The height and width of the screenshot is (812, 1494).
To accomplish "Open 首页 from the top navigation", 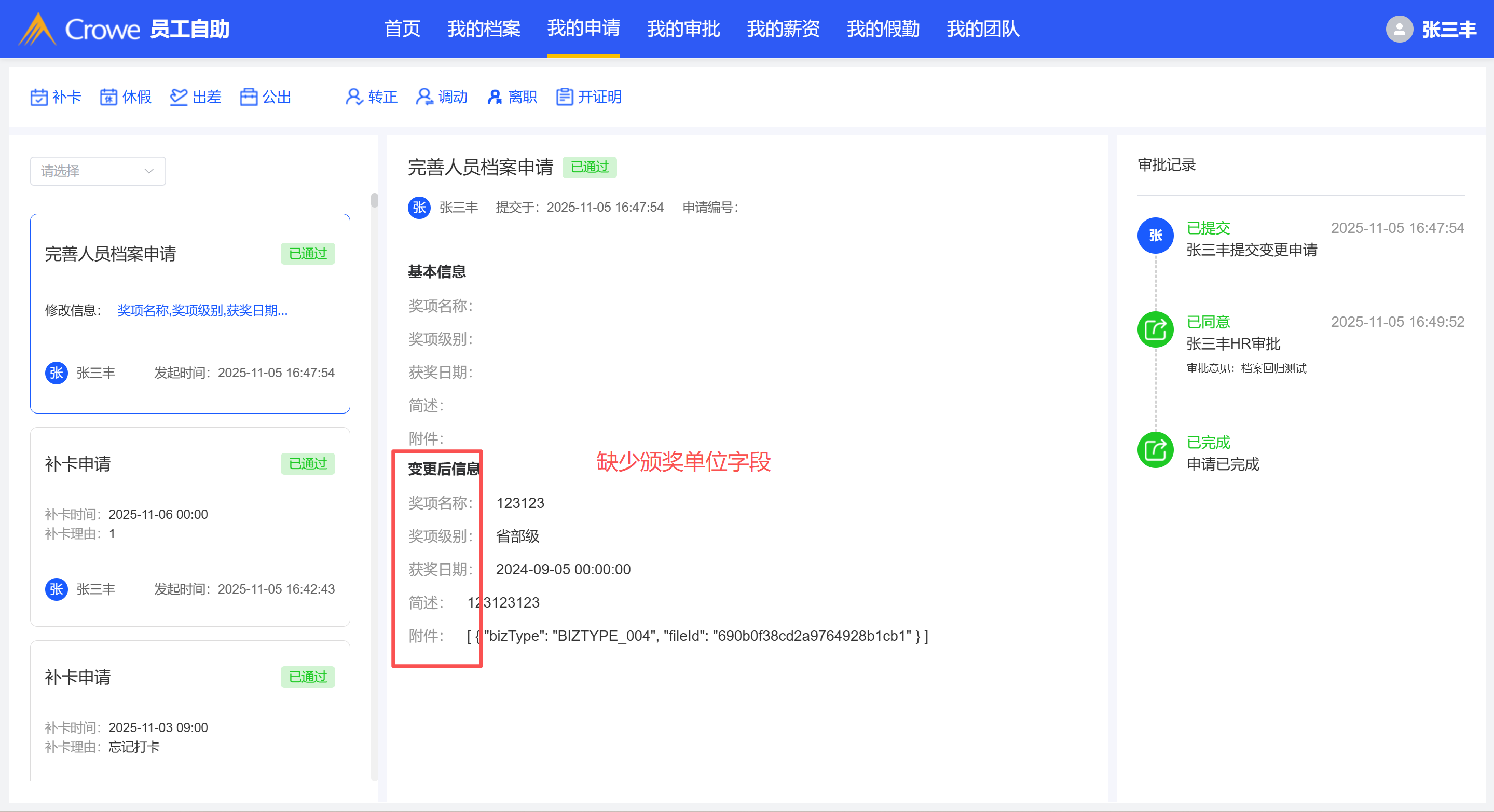I will [x=402, y=29].
